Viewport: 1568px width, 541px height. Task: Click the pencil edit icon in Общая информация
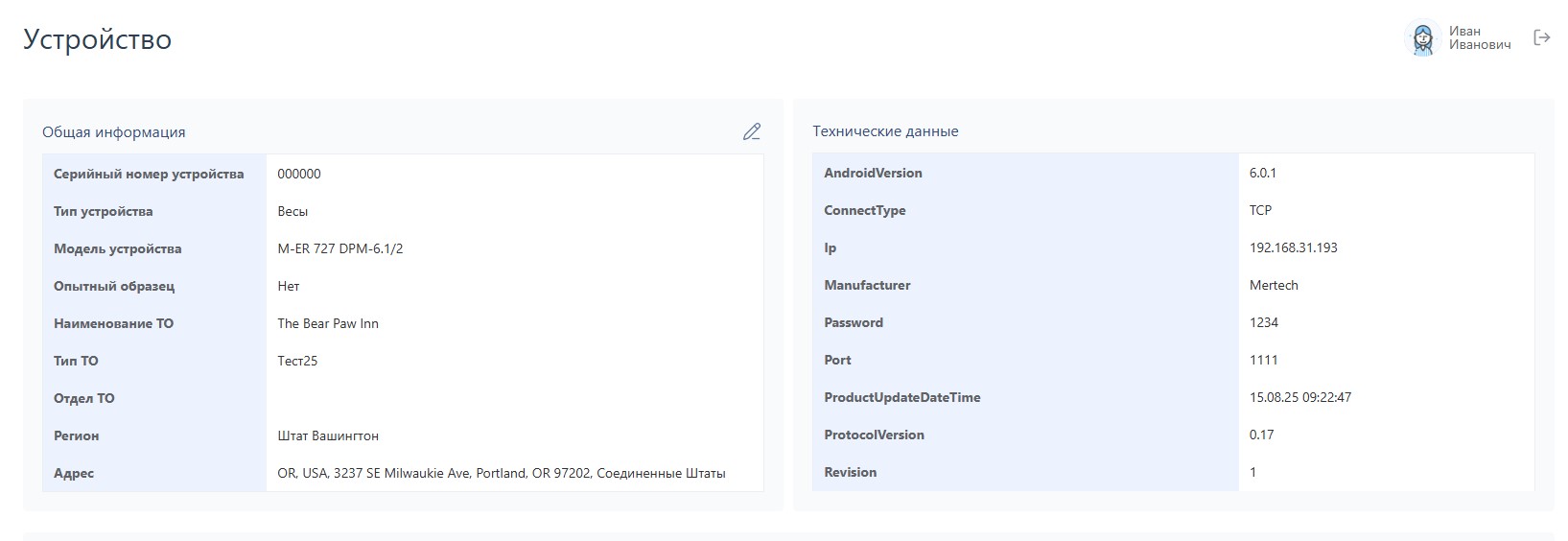(752, 132)
